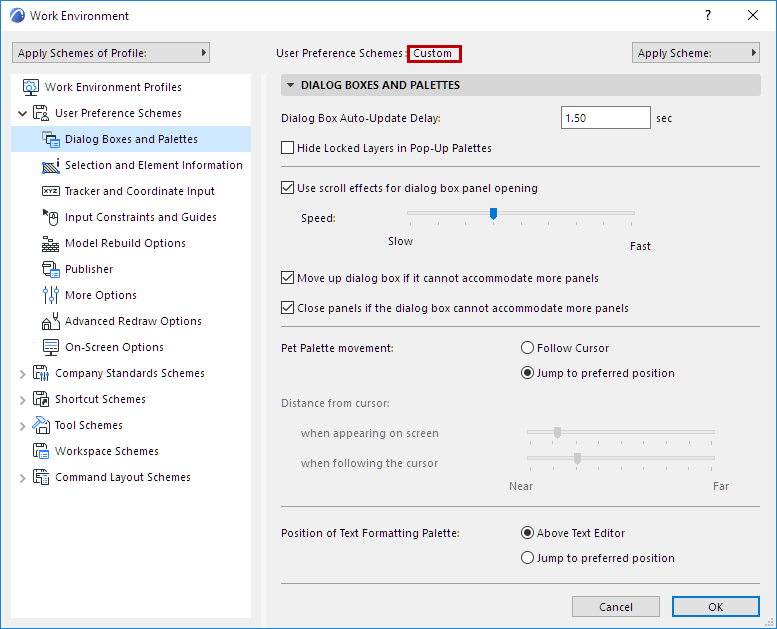Viewport: 777px width, 629px height.
Task: Click the Publisher icon in the tree
Action: [51, 269]
